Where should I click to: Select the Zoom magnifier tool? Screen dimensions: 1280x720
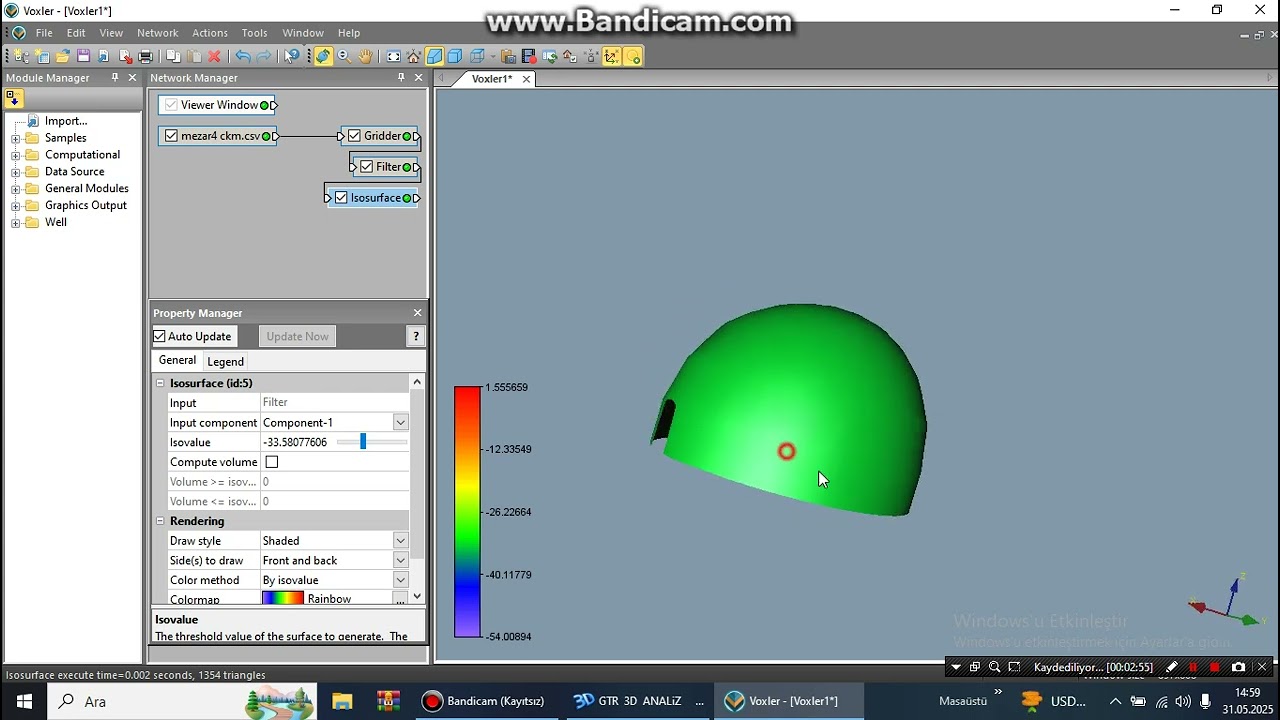point(345,57)
